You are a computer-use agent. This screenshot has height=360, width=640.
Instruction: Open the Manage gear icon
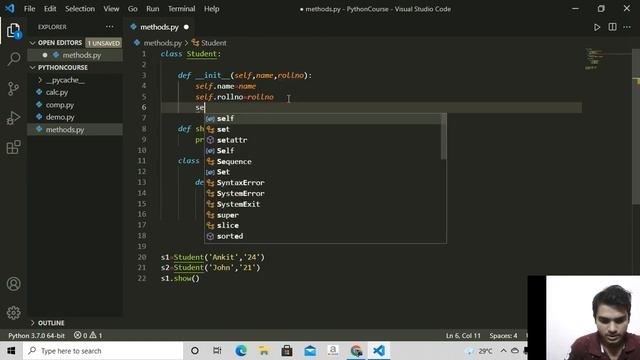(x=13, y=313)
